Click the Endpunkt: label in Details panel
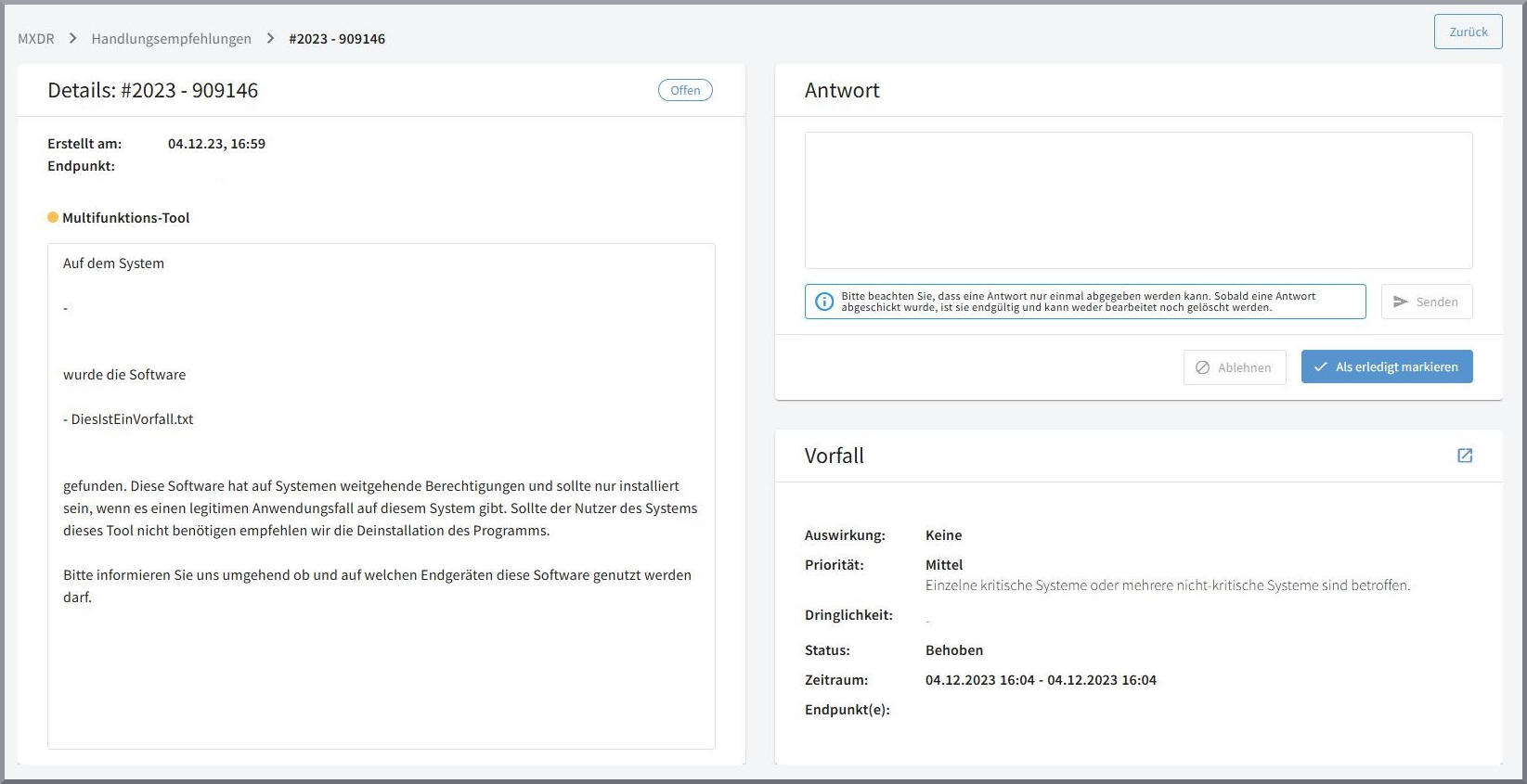Viewport: 1527px width, 784px height. (81, 166)
